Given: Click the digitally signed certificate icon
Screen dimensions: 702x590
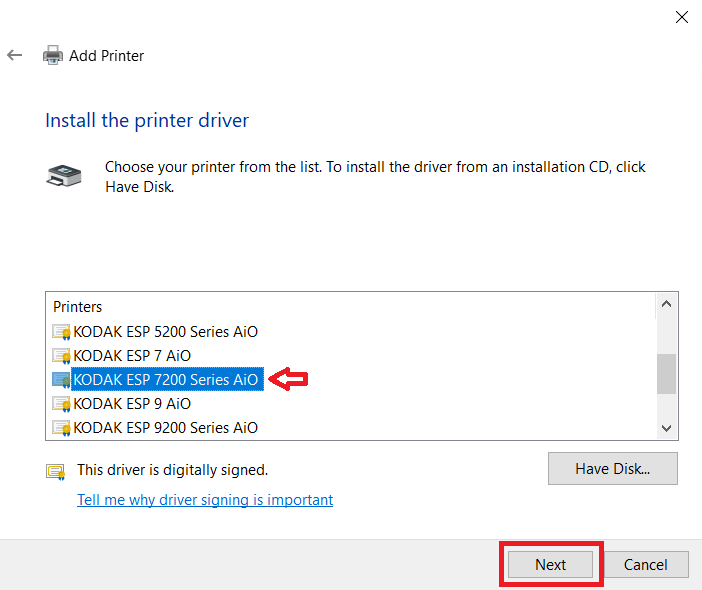Looking at the screenshot, I should (x=56, y=471).
